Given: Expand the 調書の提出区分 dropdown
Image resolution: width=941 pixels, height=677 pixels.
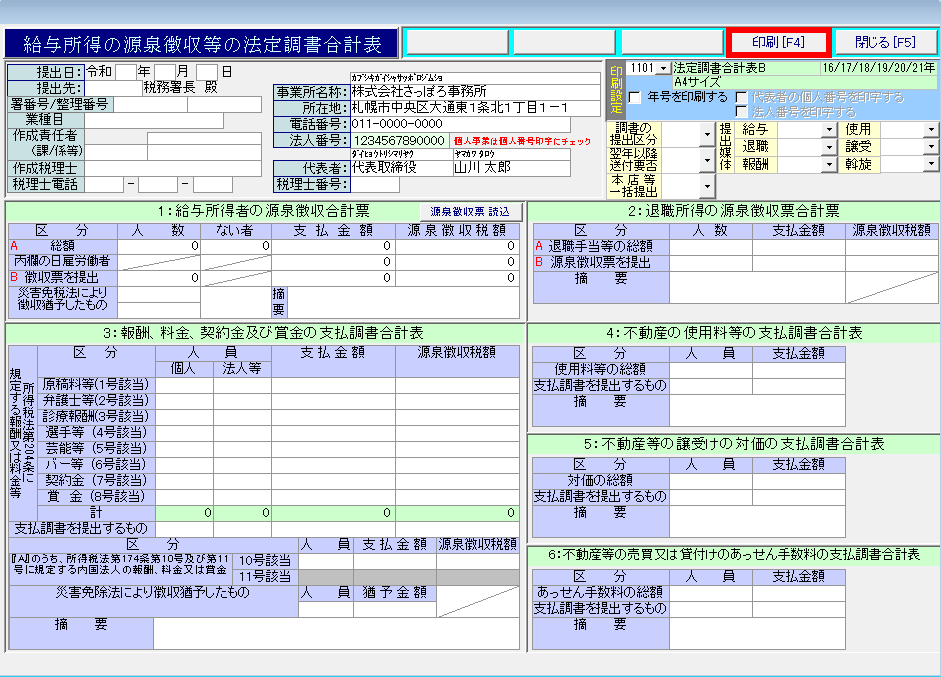Looking at the screenshot, I should click(x=706, y=134).
